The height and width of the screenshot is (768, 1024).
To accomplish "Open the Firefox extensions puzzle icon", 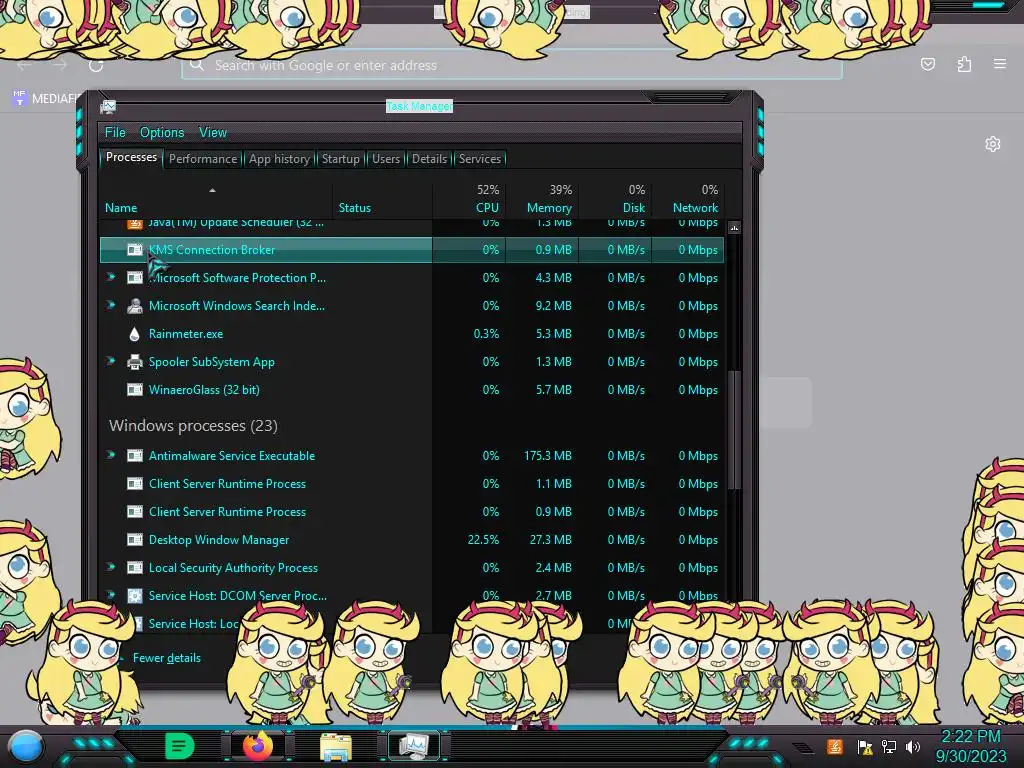I will 964,64.
